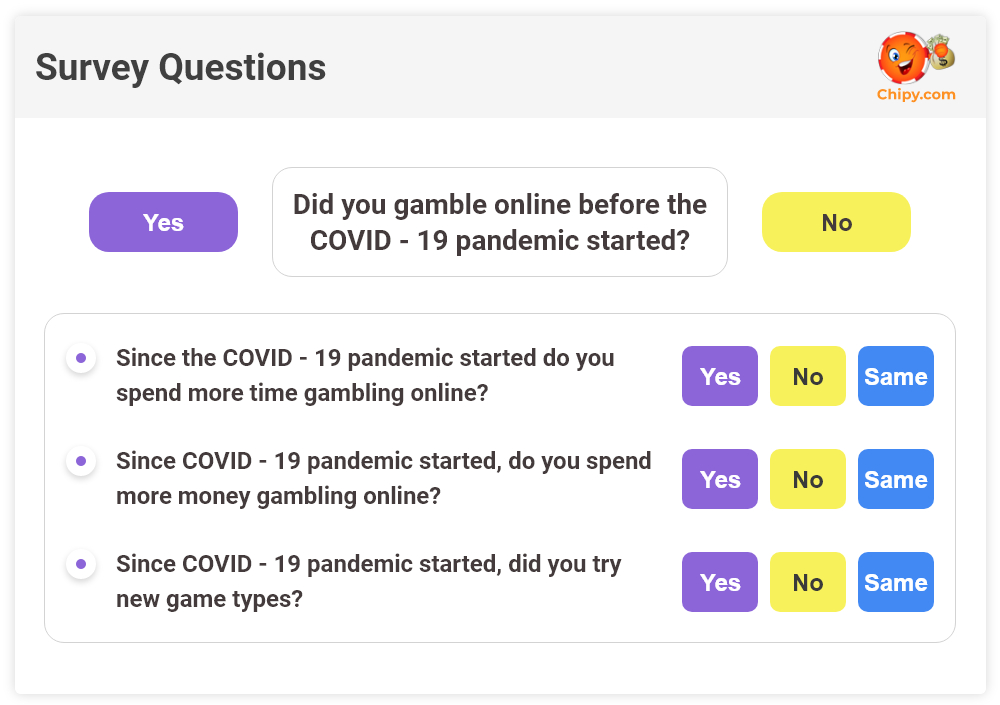Viewport: 1000px width, 705px height.
Task: Click the COVID-19 pandemic question box
Action: click(x=499, y=222)
